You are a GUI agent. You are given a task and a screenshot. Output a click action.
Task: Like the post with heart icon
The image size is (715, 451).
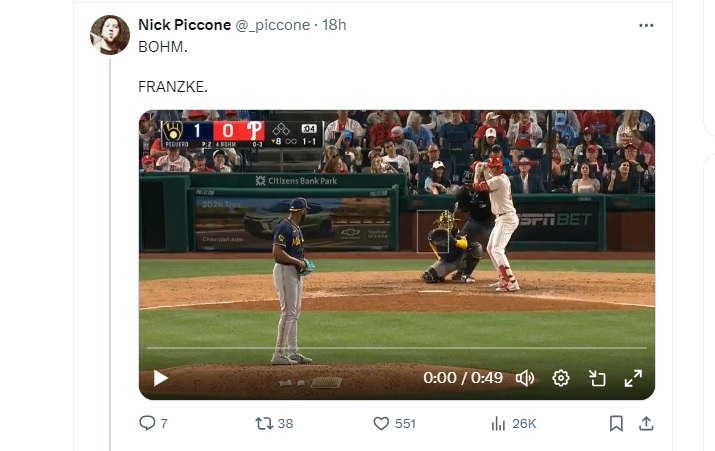pos(381,423)
